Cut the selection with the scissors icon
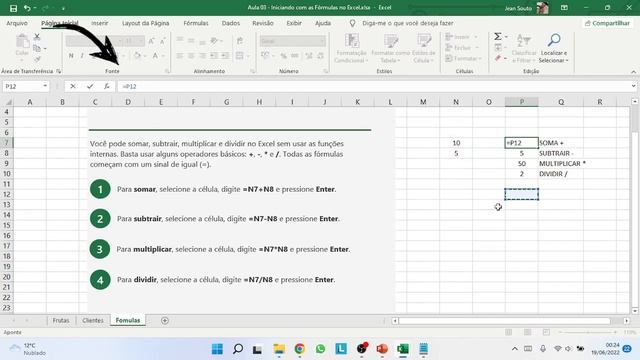 click(37, 37)
